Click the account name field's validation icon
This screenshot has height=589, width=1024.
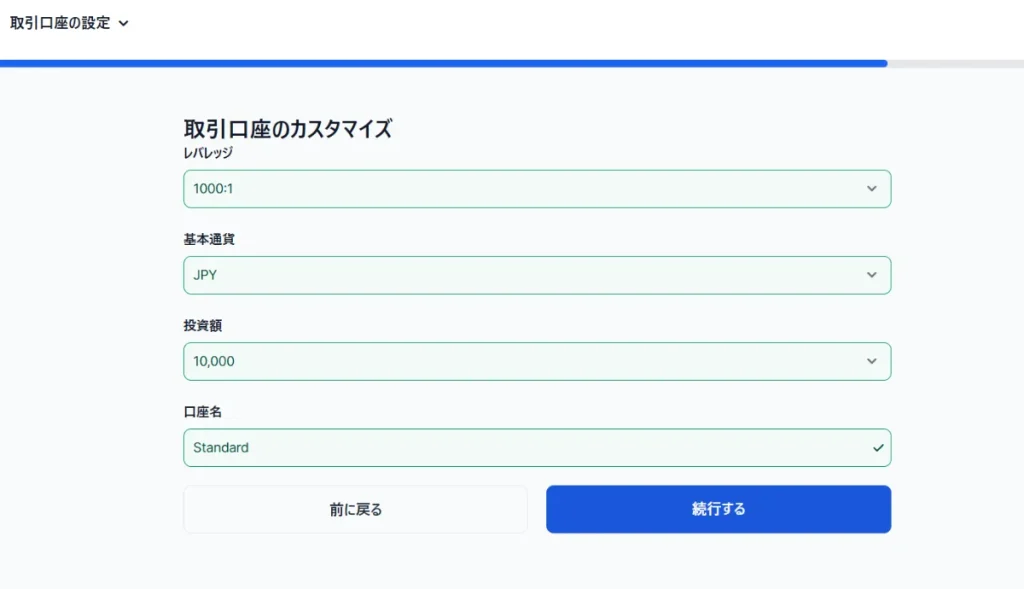877,447
